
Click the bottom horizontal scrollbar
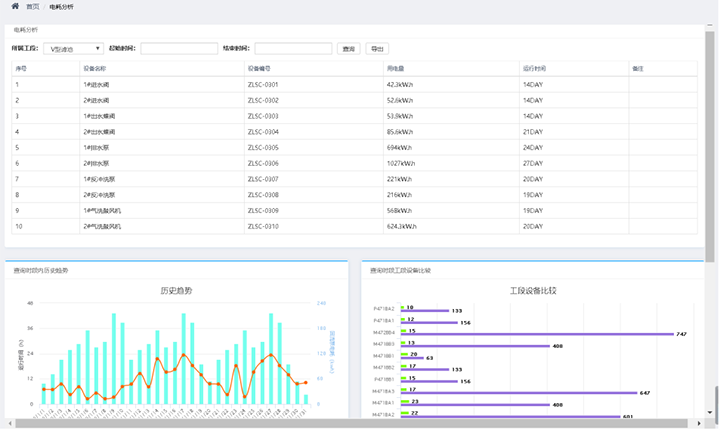pos(350,424)
